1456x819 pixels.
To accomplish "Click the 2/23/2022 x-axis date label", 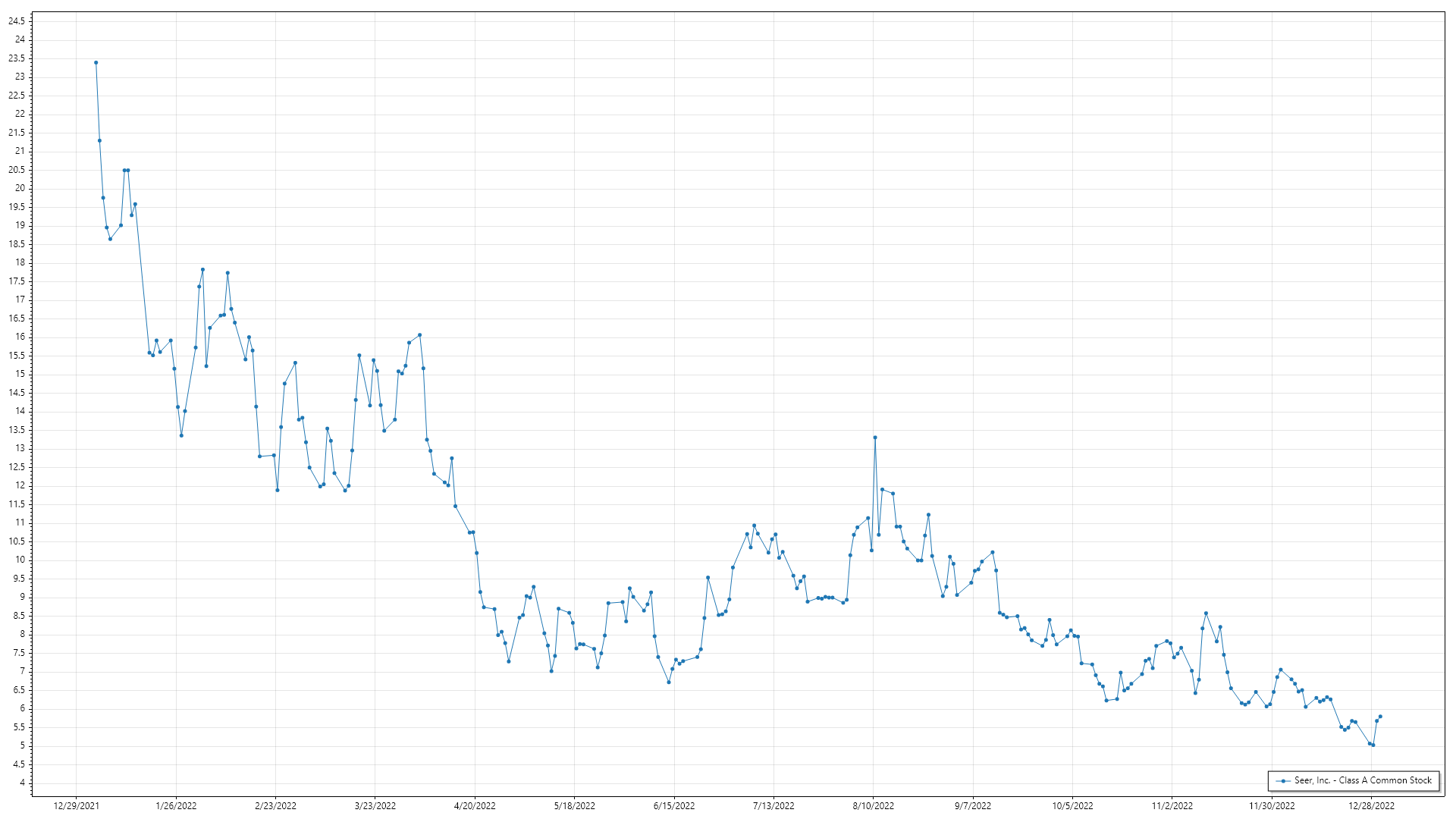I will click(x=275, y=806).
